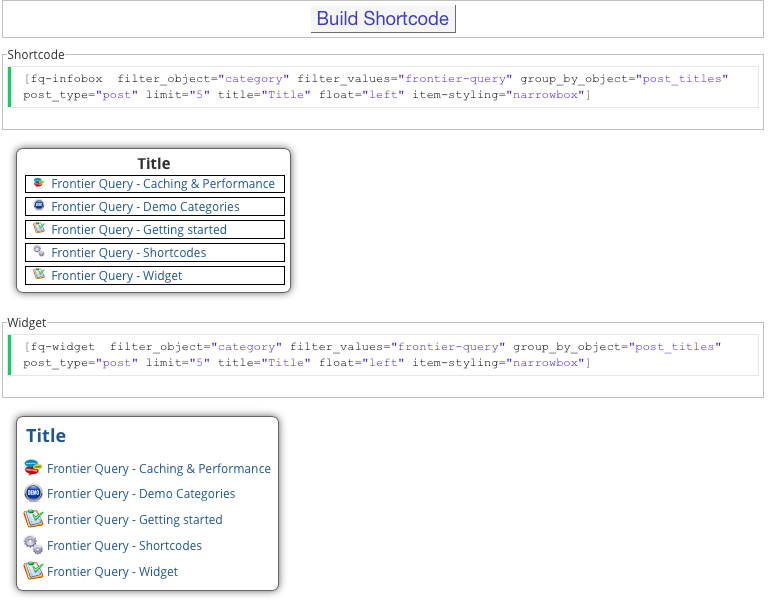Click inside the fq-infobox shortcode code block

380,87
